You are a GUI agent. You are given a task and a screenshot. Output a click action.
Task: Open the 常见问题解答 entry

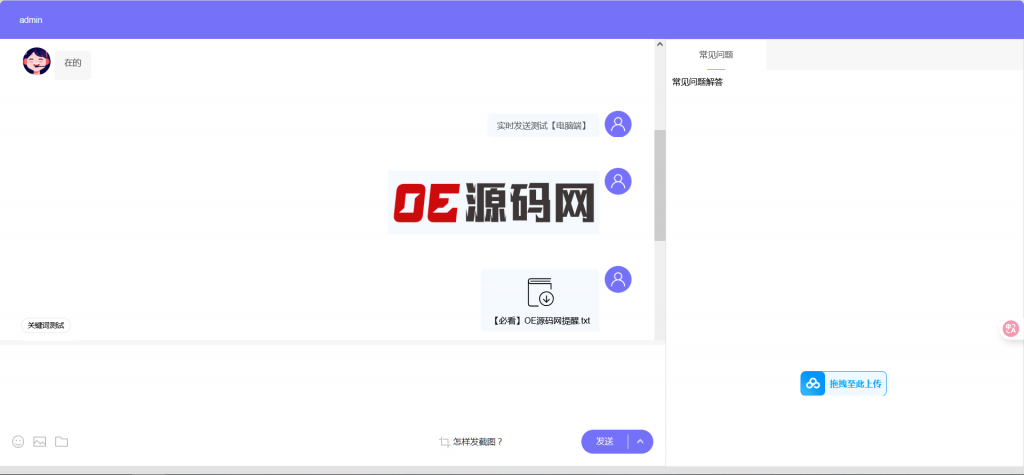tap(697, 82)
